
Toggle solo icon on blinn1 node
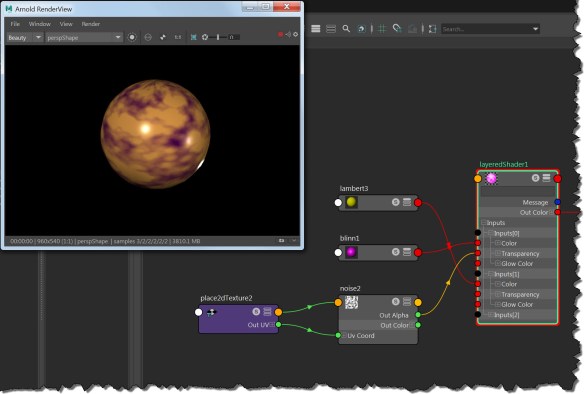click(396, 252)
